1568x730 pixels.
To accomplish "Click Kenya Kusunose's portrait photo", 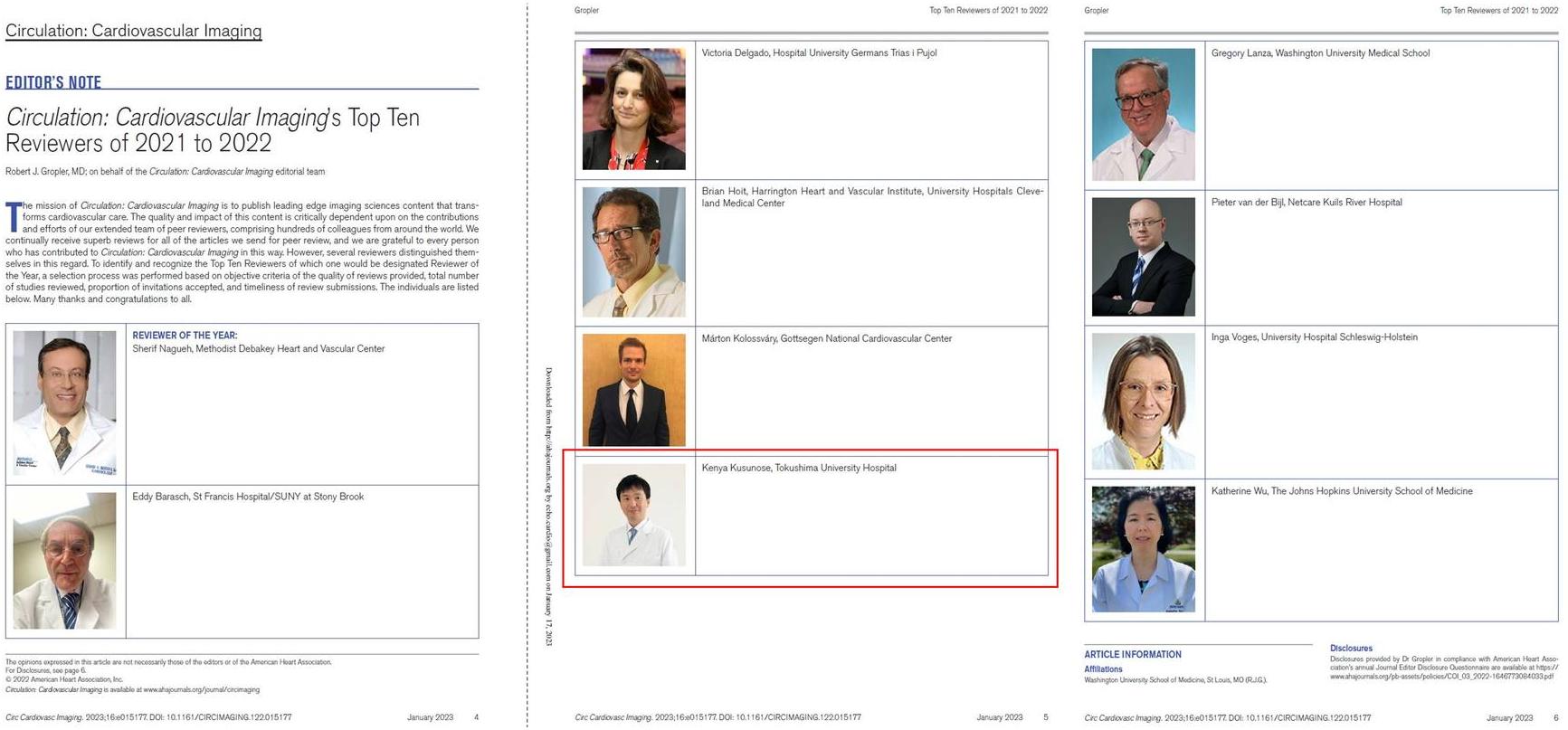I will 634,515.
